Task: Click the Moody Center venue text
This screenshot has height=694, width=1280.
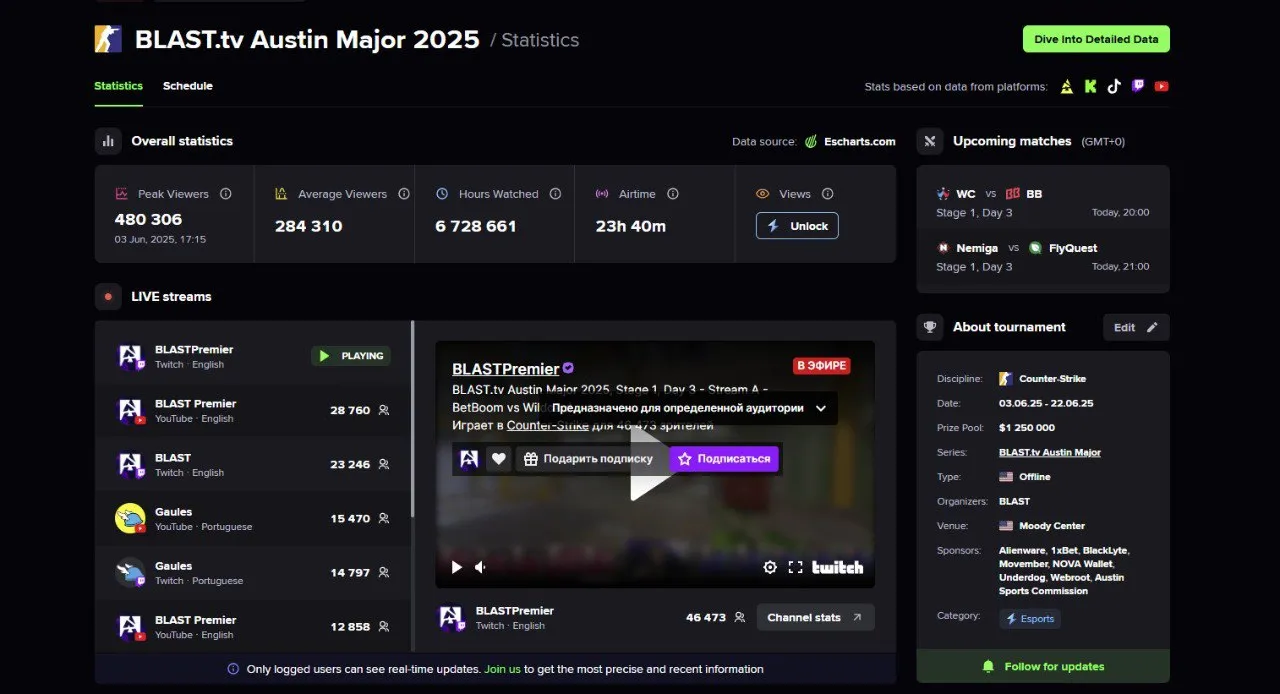Action: coord(1052,526)
